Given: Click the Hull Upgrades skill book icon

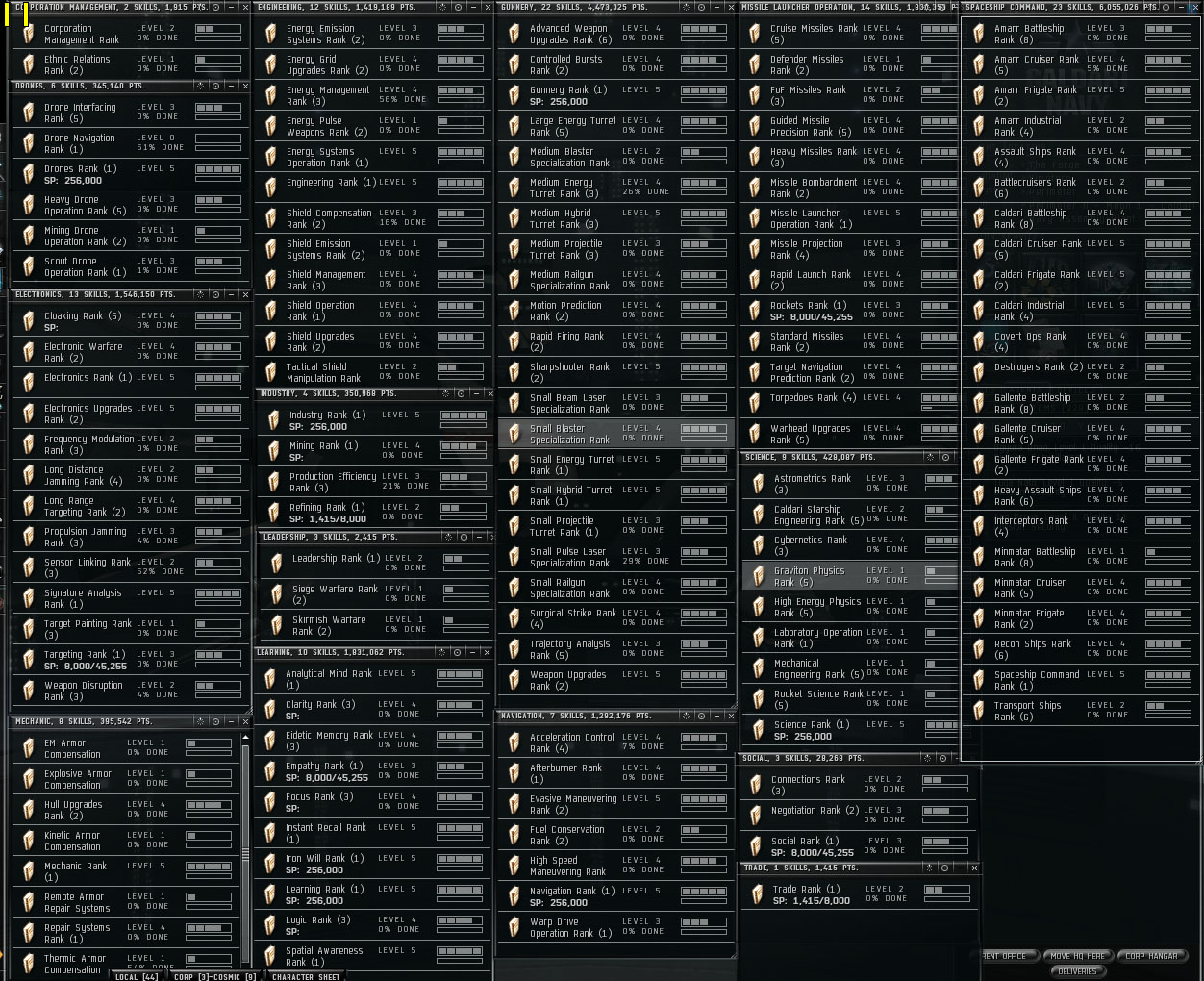Looking at the screenshot, I should [x=29, y=811].
